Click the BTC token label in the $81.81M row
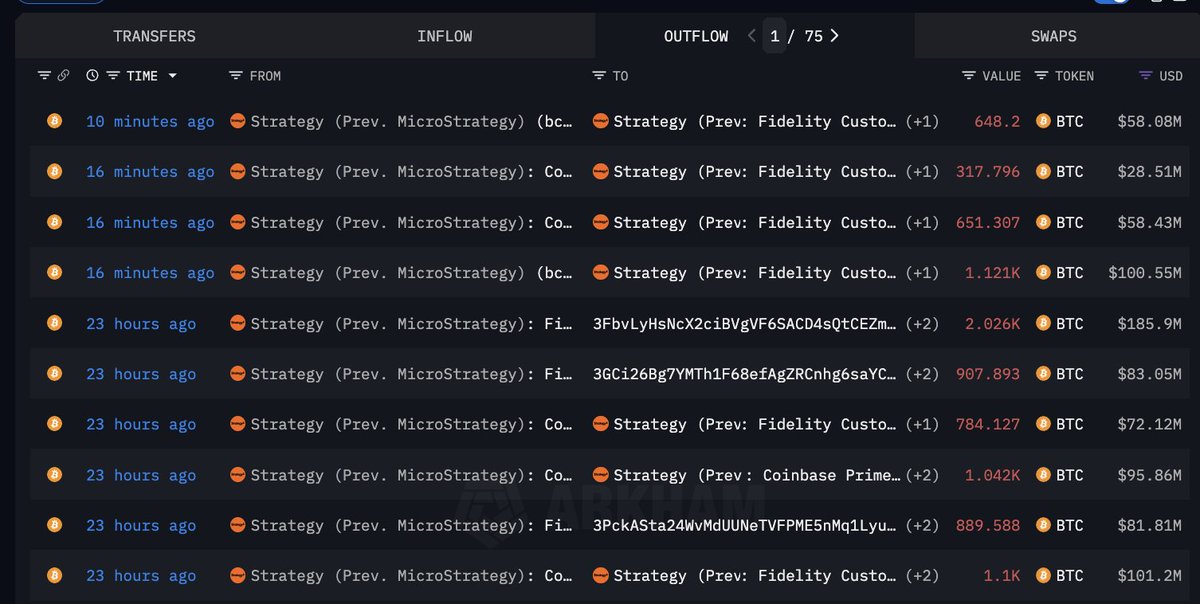The height and width of the screenshot is (604, 1200). point(1070,525)
